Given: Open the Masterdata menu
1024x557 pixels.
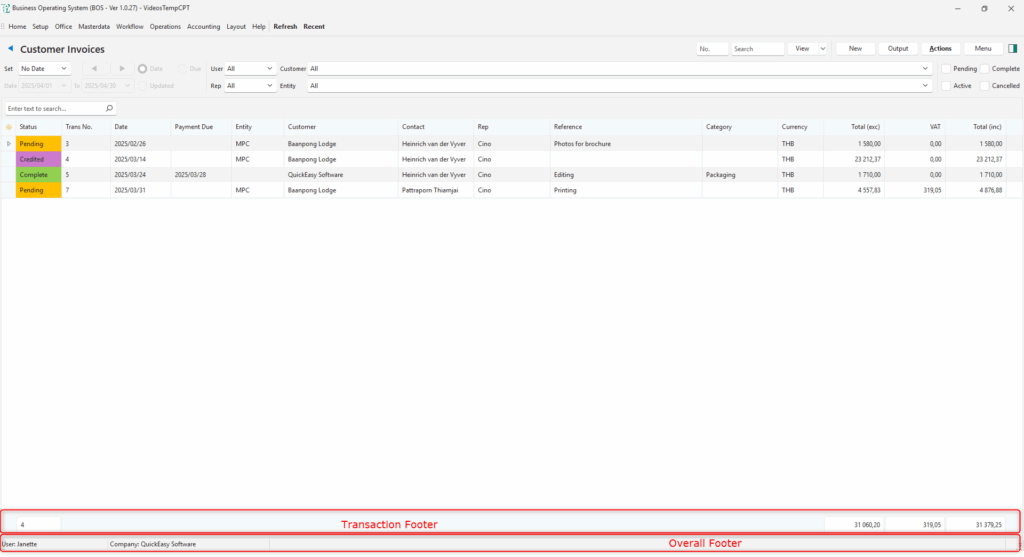Looking at the screenshot, I should [94, 27].
